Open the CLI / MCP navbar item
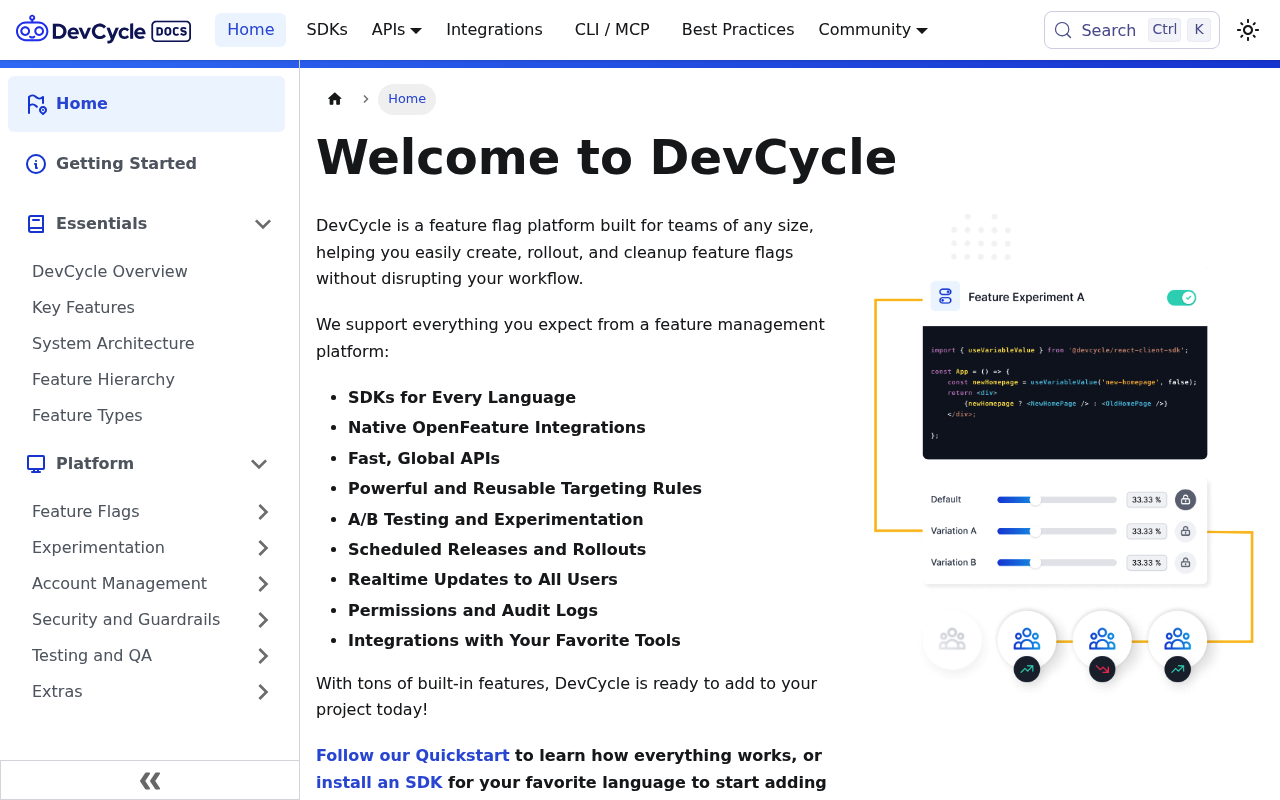 612,30
